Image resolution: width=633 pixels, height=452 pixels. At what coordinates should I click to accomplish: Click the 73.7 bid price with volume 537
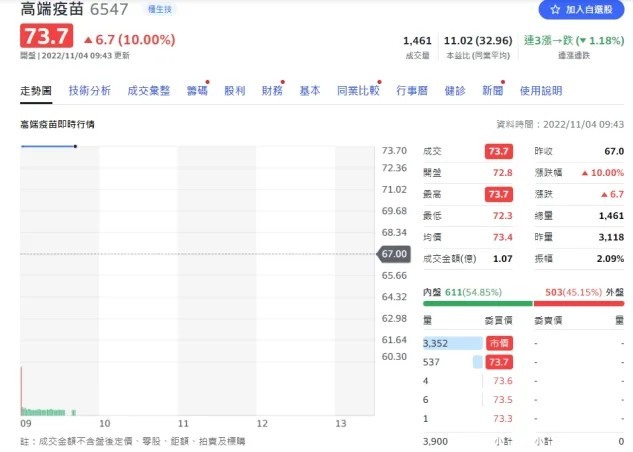click(x=499, y=362)
